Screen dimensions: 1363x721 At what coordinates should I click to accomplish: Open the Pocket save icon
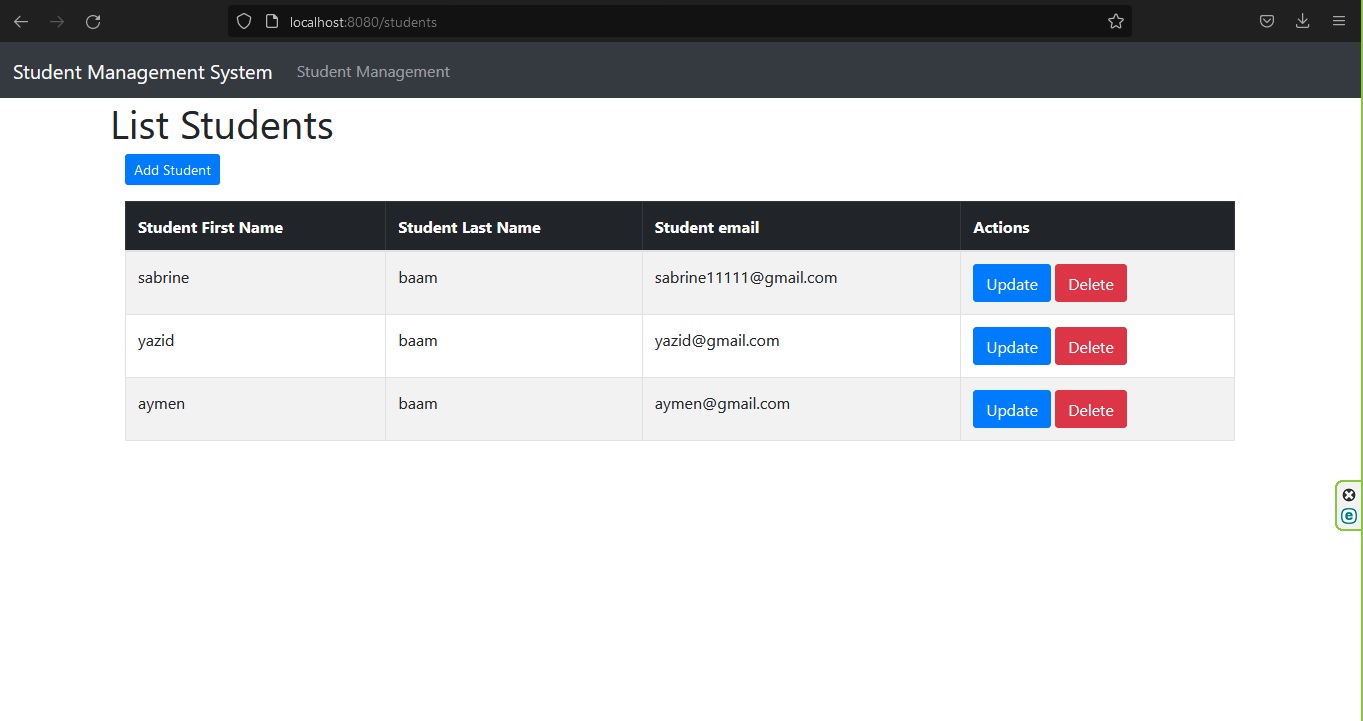pos(1267,21)
